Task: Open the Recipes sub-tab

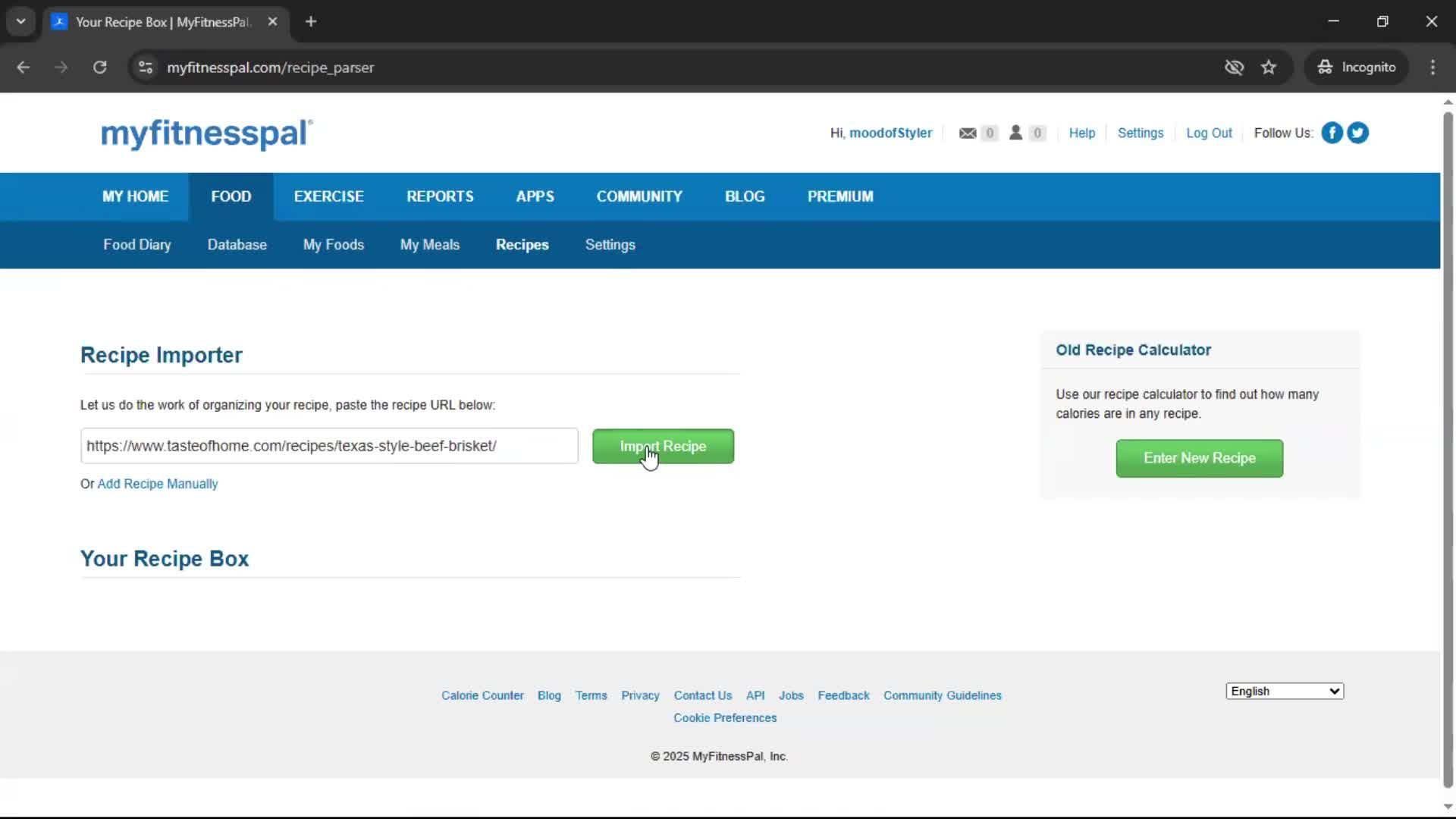Action: point(522,245)
